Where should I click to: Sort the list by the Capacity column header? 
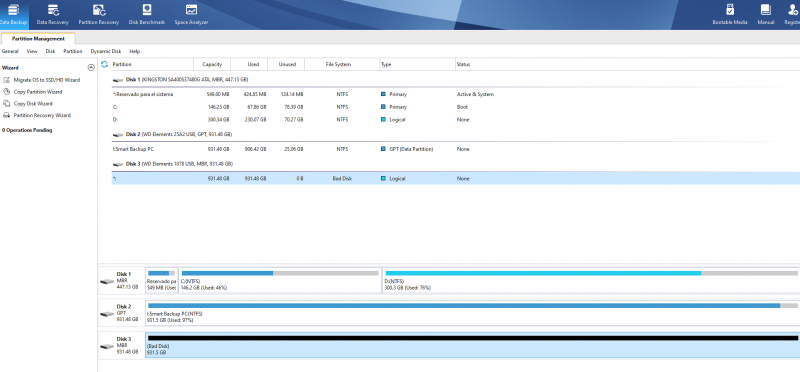point(212,64)
